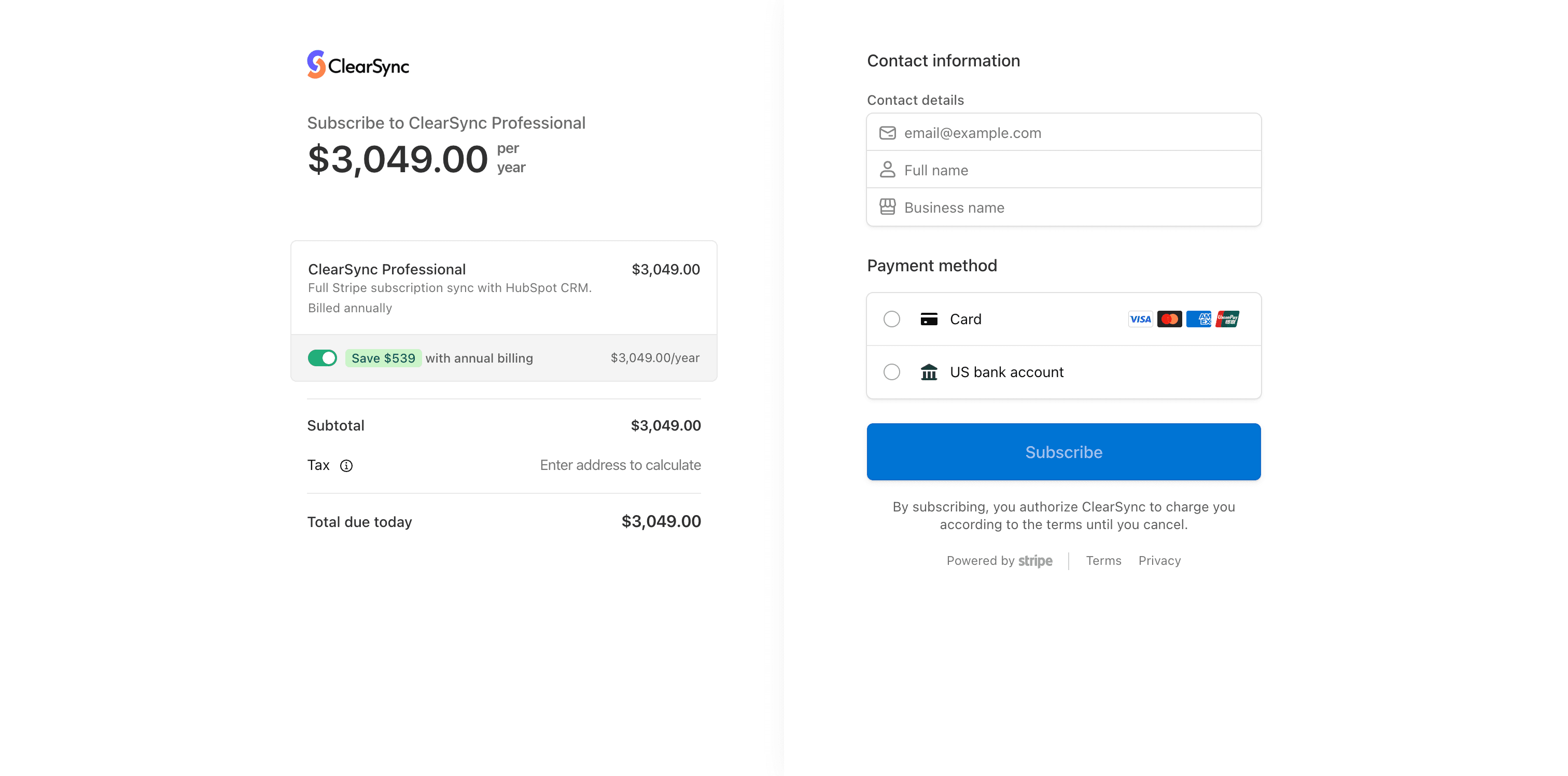This screenshot has width=1568, height=776.
Task: Click the ClearSync logo
Action: pyautogui.click(x=357, y=64)
